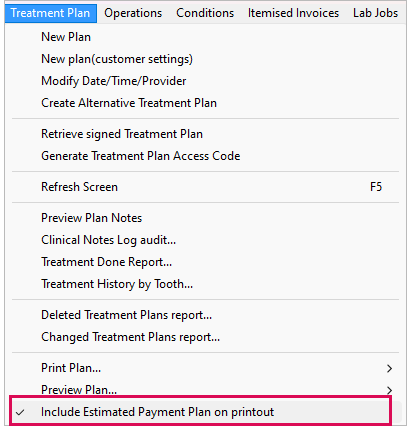
Task: Open Deleted Treatment Plans report
Action: pyautogui.click(x=205, y=315)
